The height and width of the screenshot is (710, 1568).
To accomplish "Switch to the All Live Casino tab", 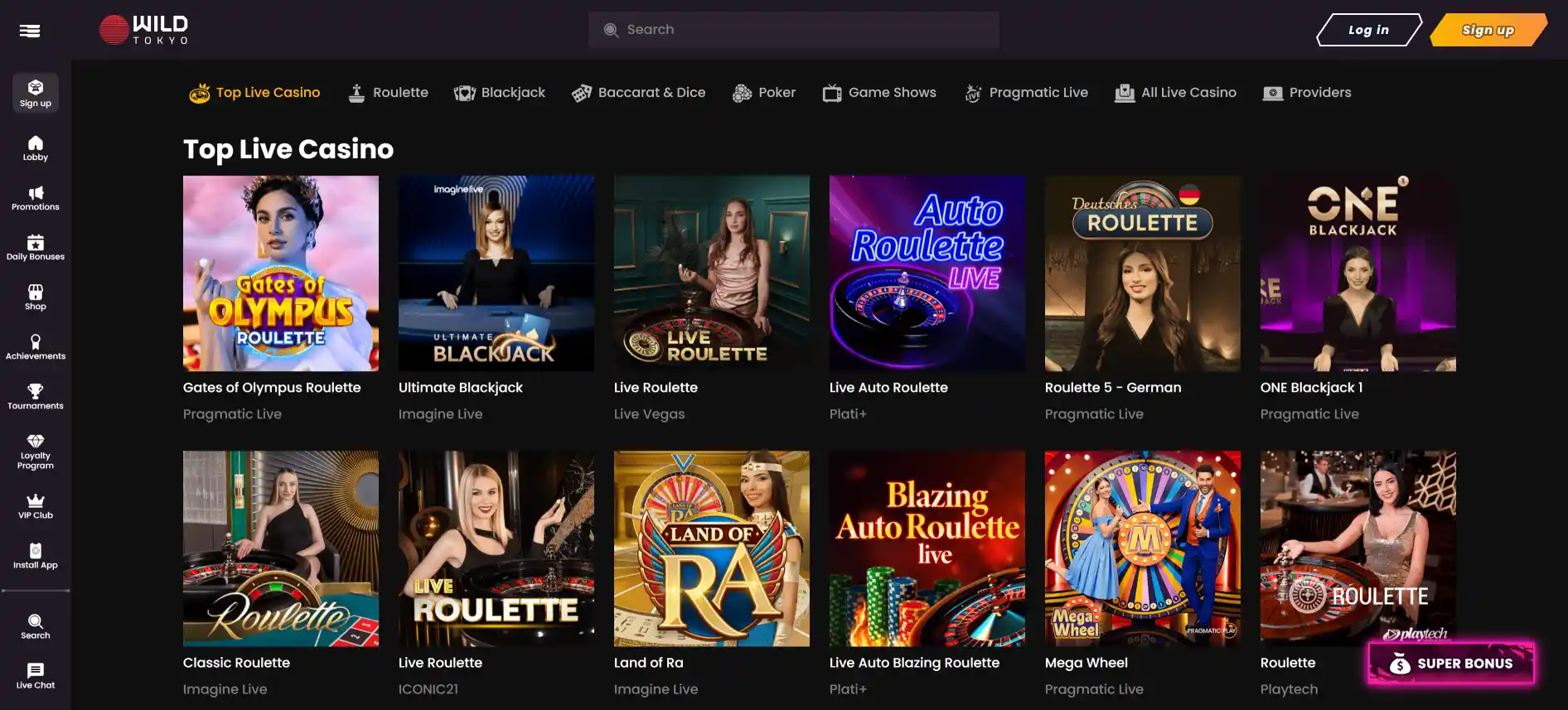I will click(1188, 93).
